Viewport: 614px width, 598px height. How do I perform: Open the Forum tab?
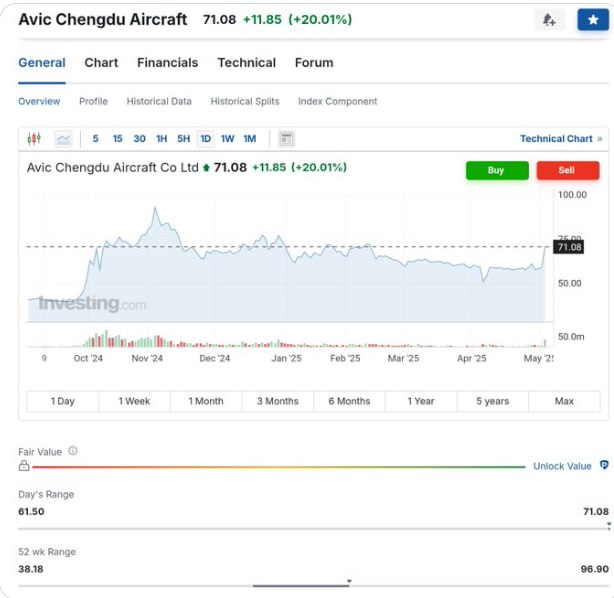pyautogui.click(x=314, y=63)
